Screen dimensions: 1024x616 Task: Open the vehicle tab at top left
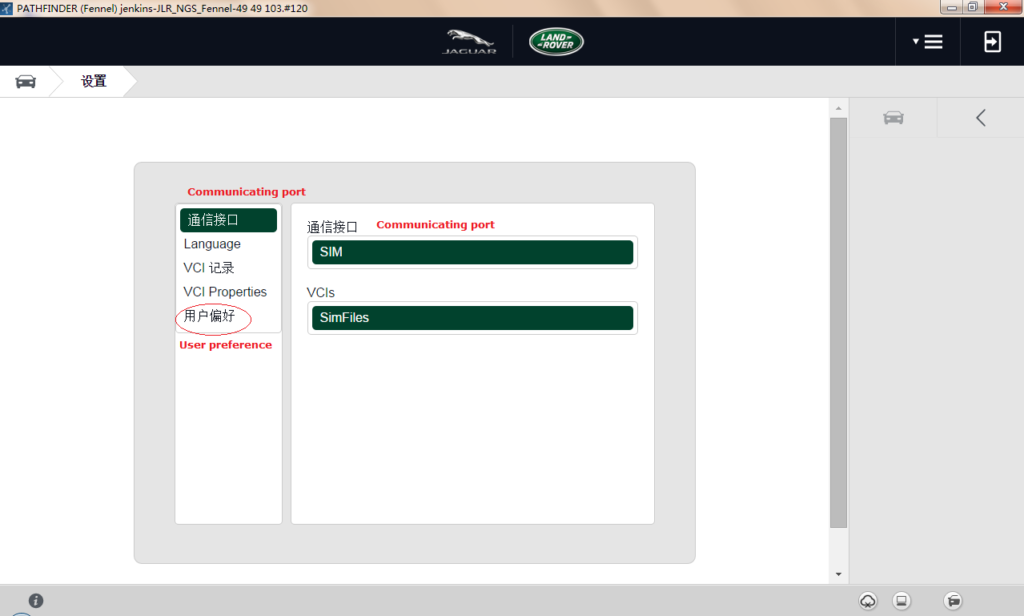26,81
